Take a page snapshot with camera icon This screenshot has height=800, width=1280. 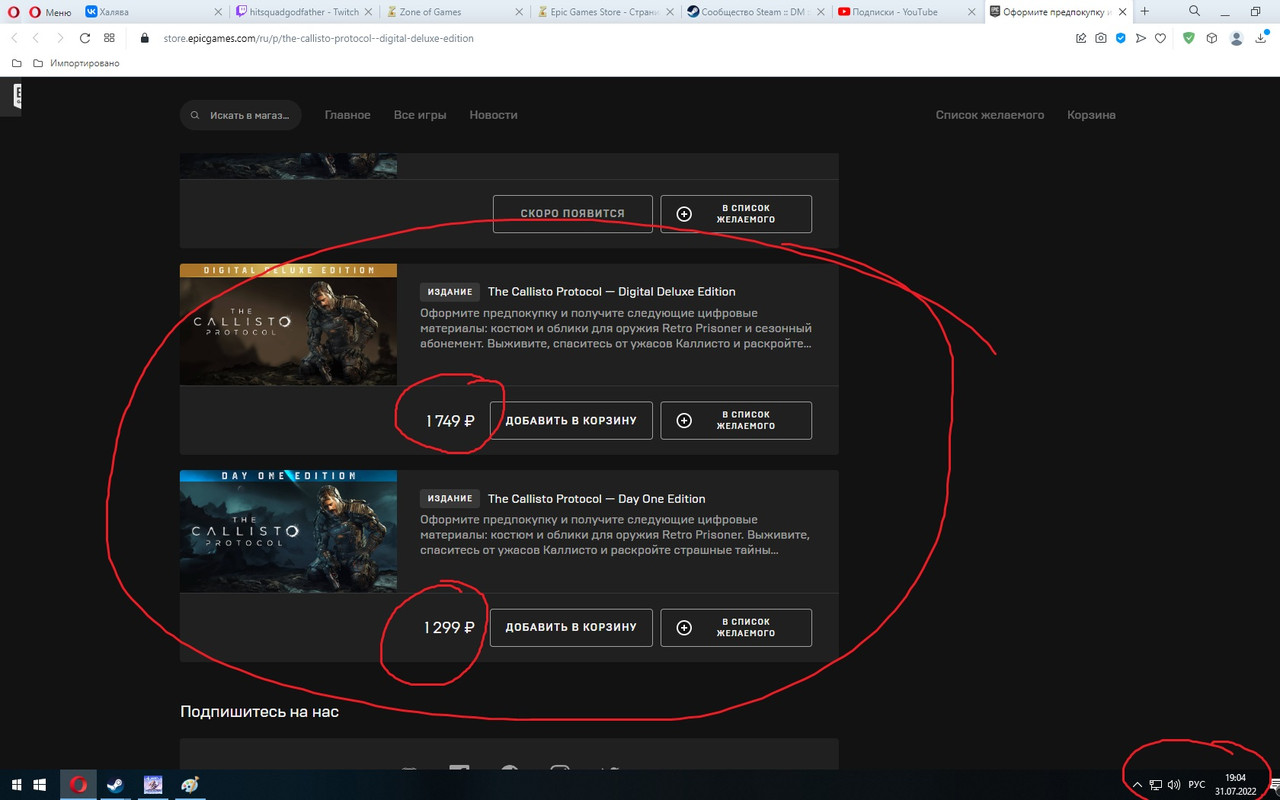click(1100, 38)
